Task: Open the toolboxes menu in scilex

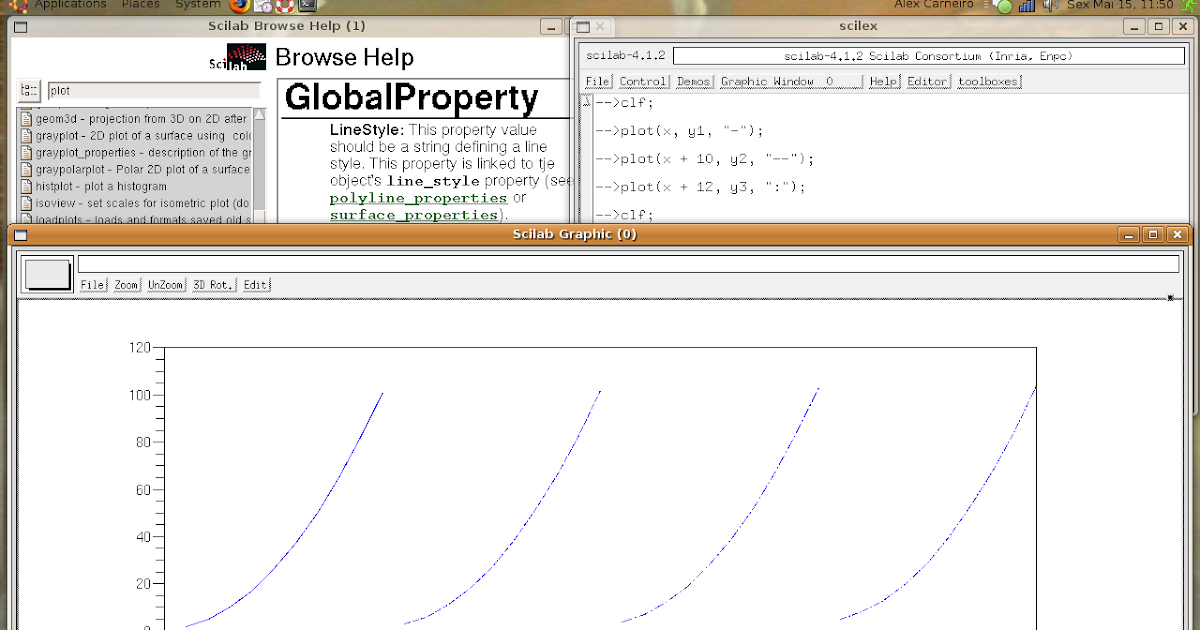Action: (988, 81)
